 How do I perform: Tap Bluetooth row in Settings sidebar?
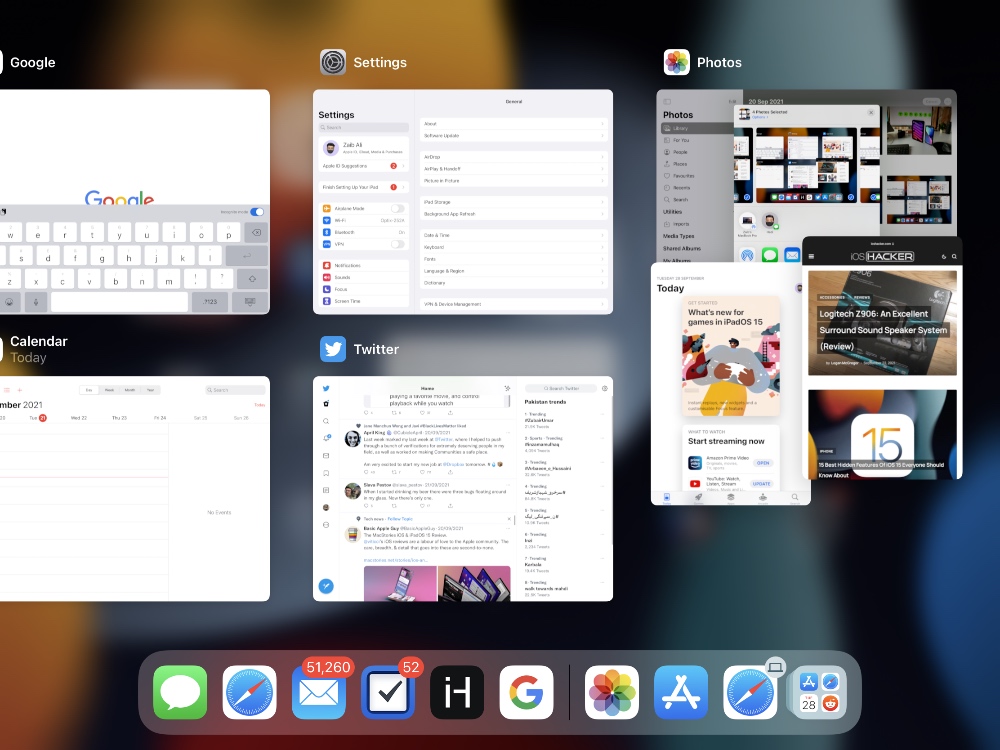pos(364,232)
